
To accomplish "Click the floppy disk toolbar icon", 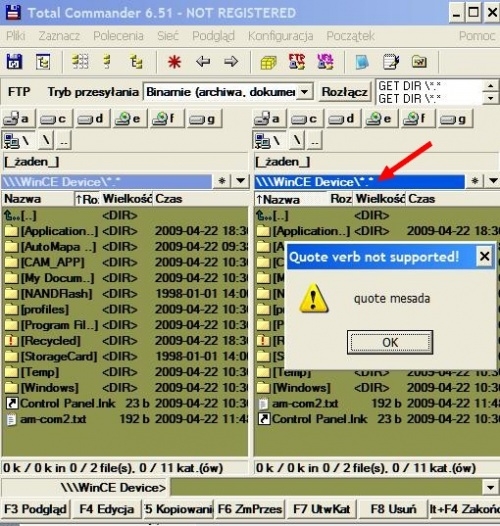I will click(x=14, y=62).
